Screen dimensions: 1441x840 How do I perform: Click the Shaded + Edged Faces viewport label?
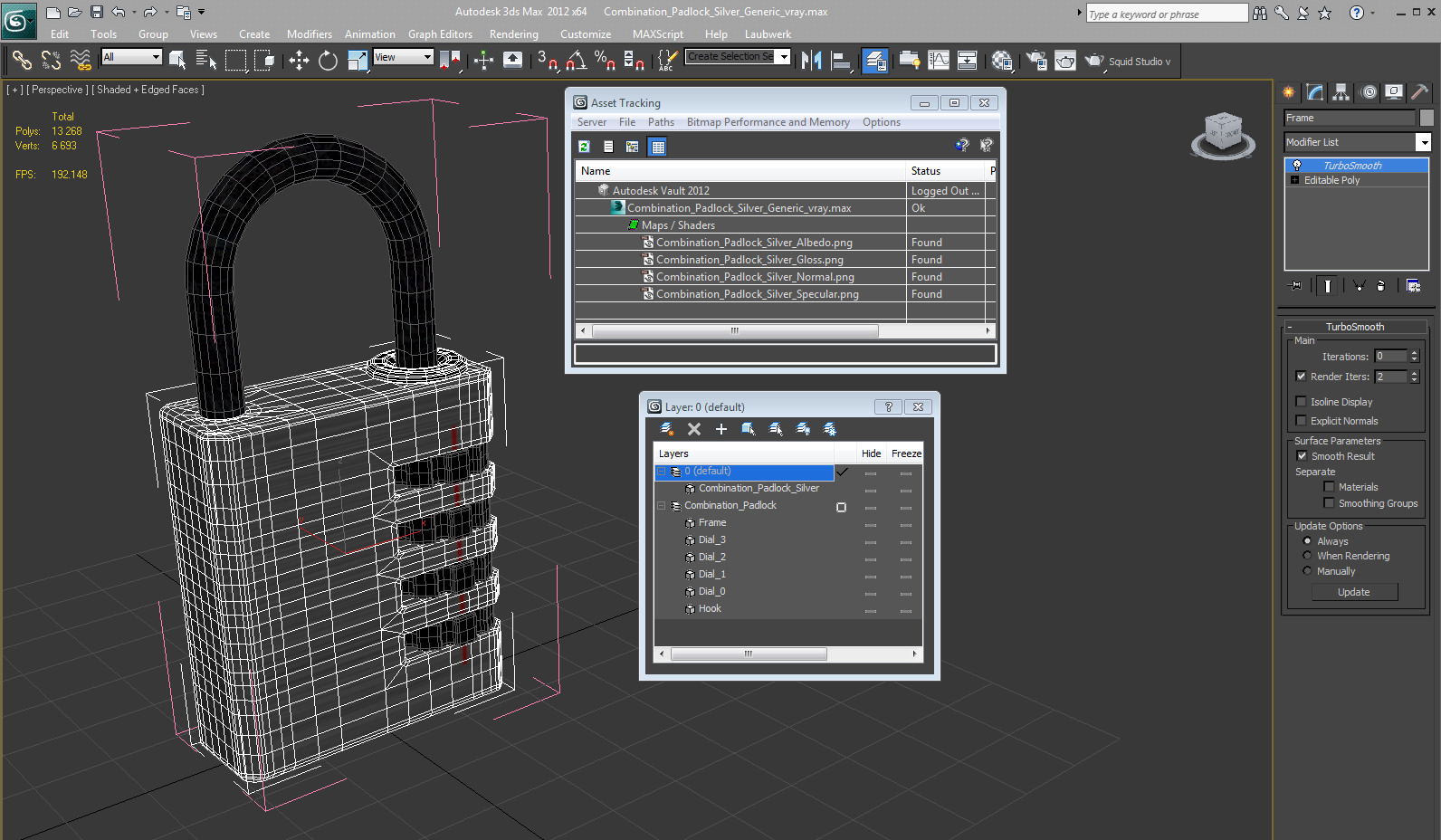click(148, 90)
